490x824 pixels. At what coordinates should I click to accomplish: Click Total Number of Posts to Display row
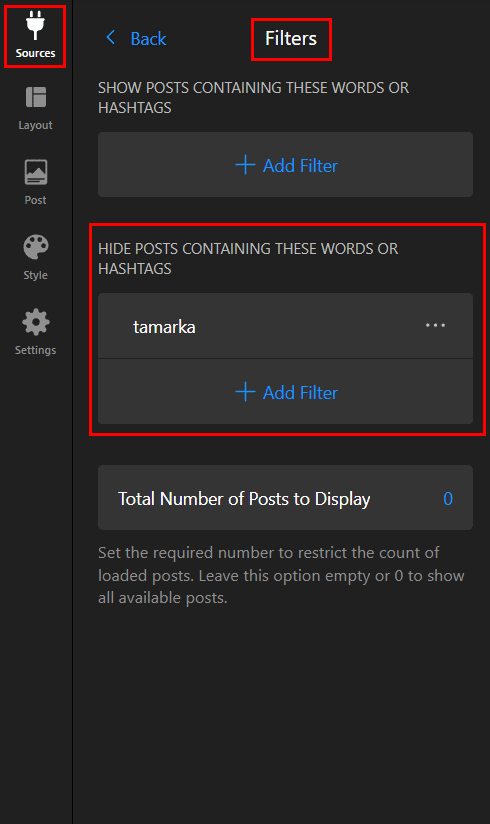pos(285,498)
